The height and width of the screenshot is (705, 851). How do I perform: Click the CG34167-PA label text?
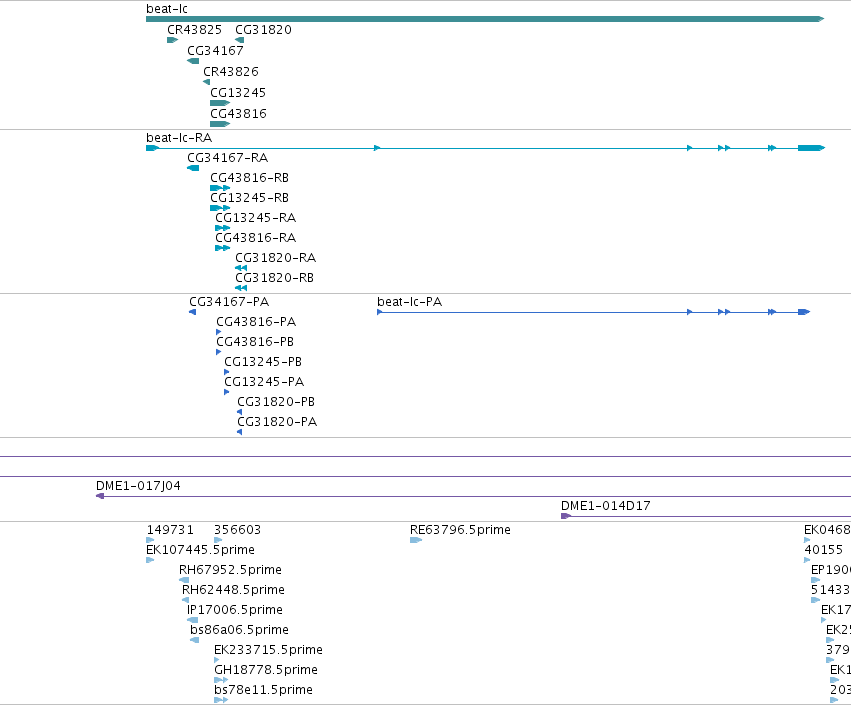[x=229, y=302]
